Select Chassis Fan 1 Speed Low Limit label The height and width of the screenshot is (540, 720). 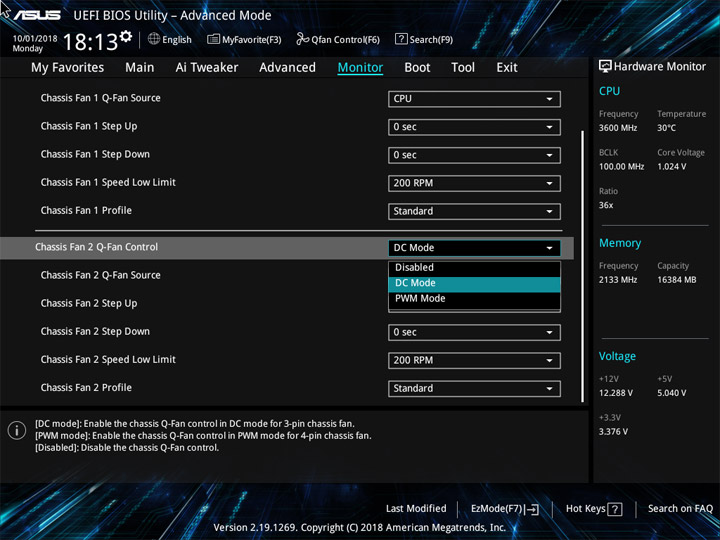(x=108, y=182)
